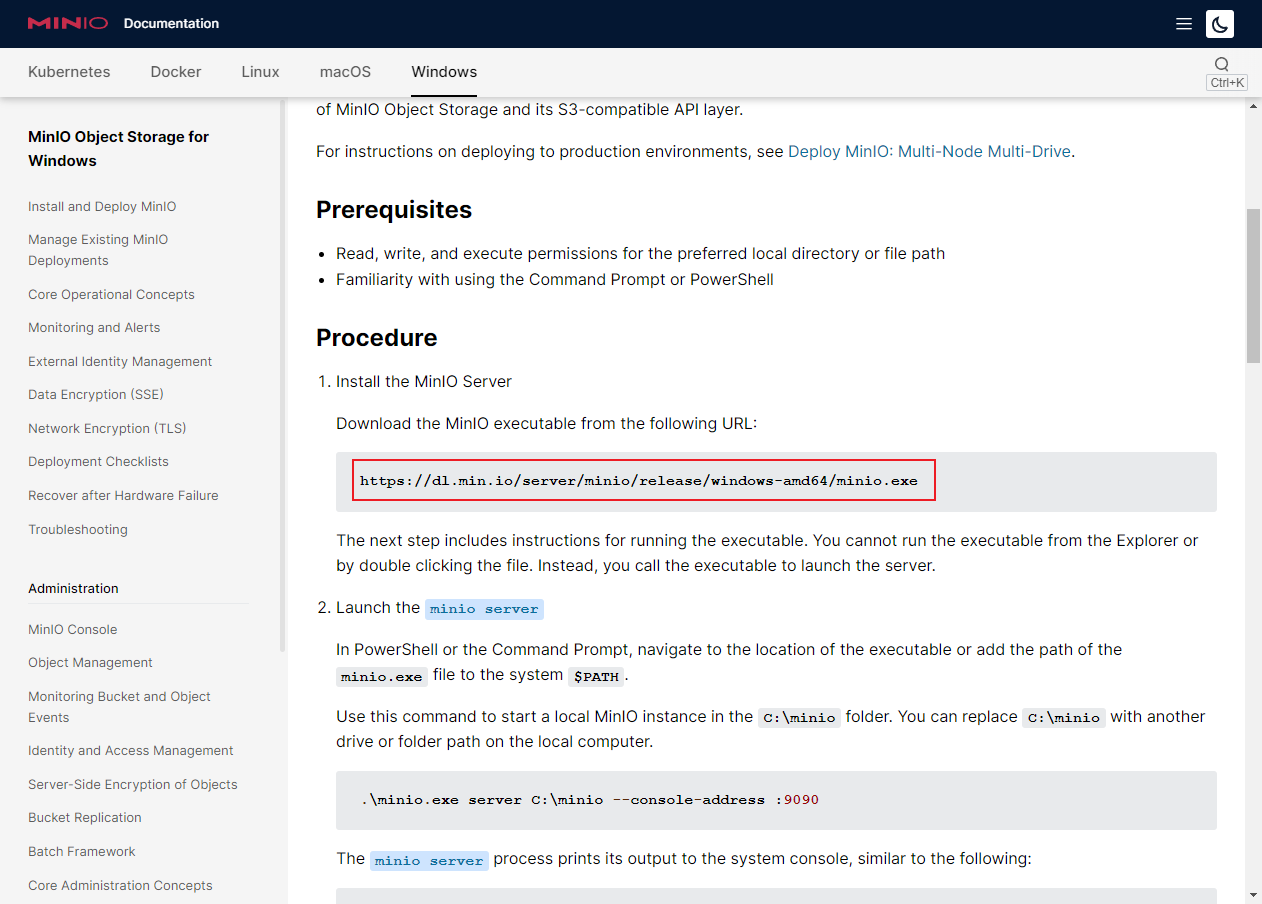This screenshot has width=1262, height=904.
Task: Open Deploy MinIO: Multi-Node Multi-Drive link
Action: (929, 152)
